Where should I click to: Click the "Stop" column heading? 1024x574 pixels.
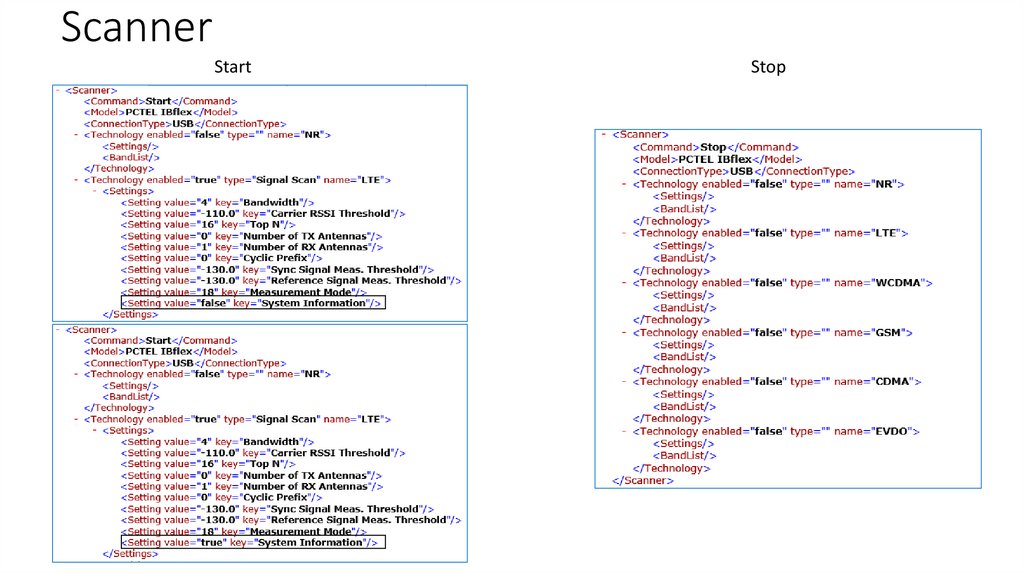[x=768, y=67]
